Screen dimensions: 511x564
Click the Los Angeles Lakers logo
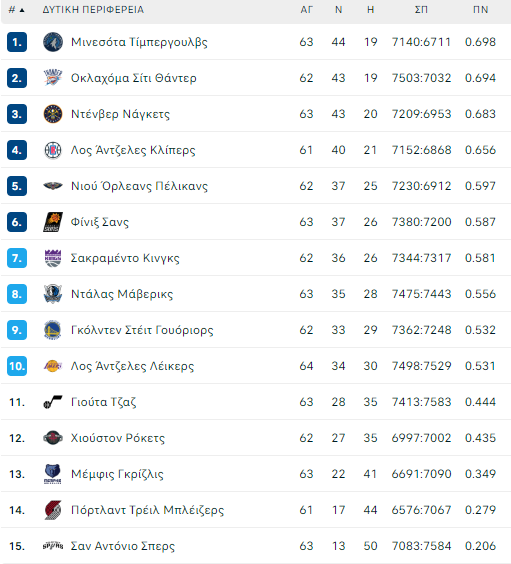53,366
